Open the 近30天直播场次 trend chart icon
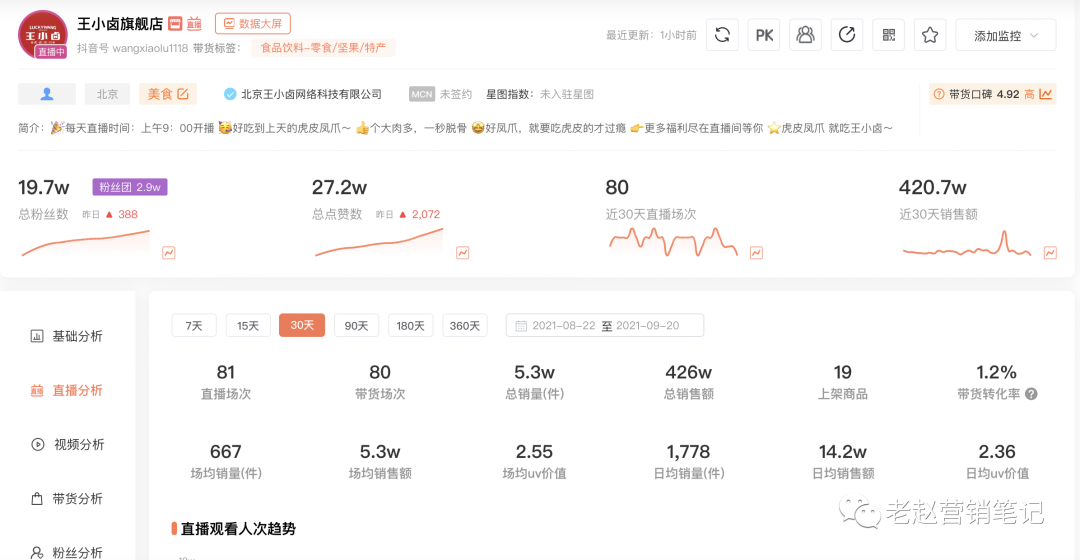Screen dimensions: 1080x560 tap(756, 253)
